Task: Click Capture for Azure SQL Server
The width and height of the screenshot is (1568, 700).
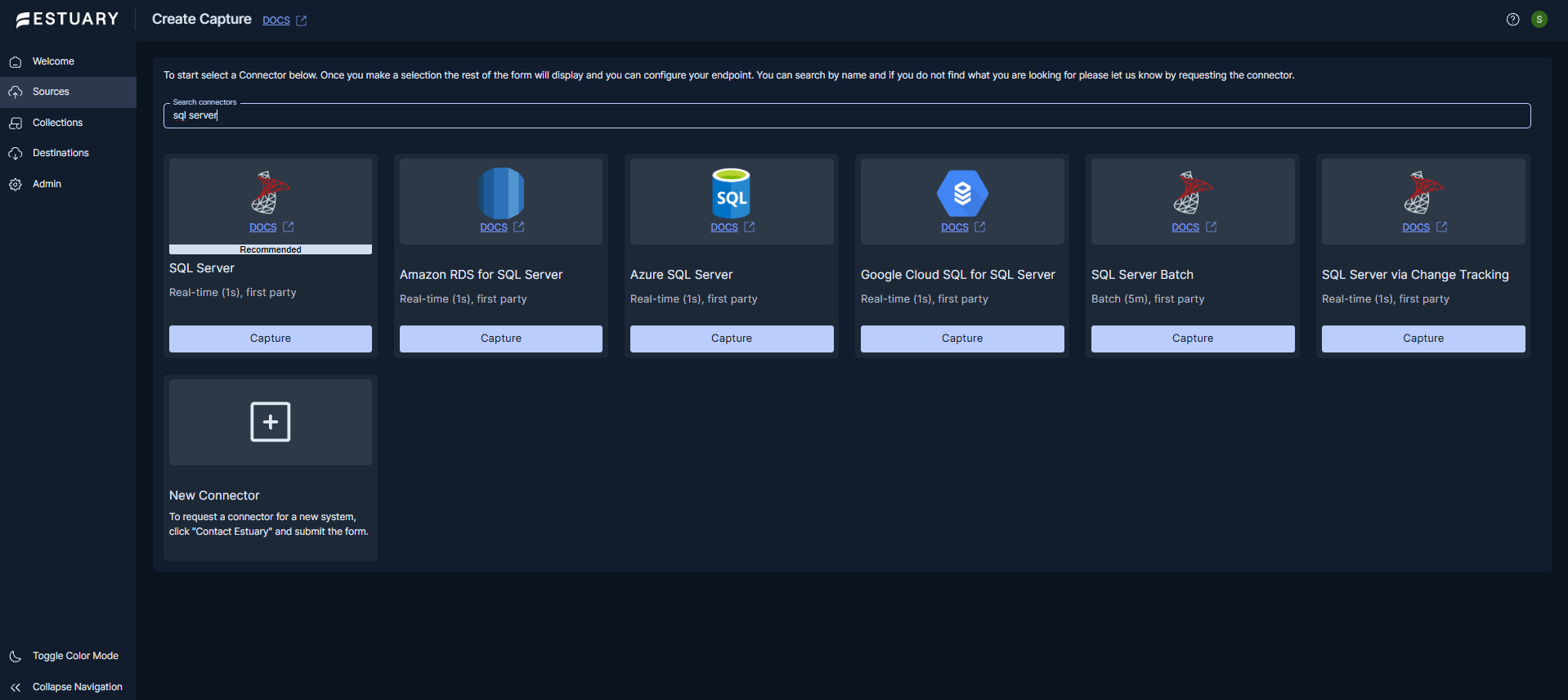Action: [x=732, y=339]
